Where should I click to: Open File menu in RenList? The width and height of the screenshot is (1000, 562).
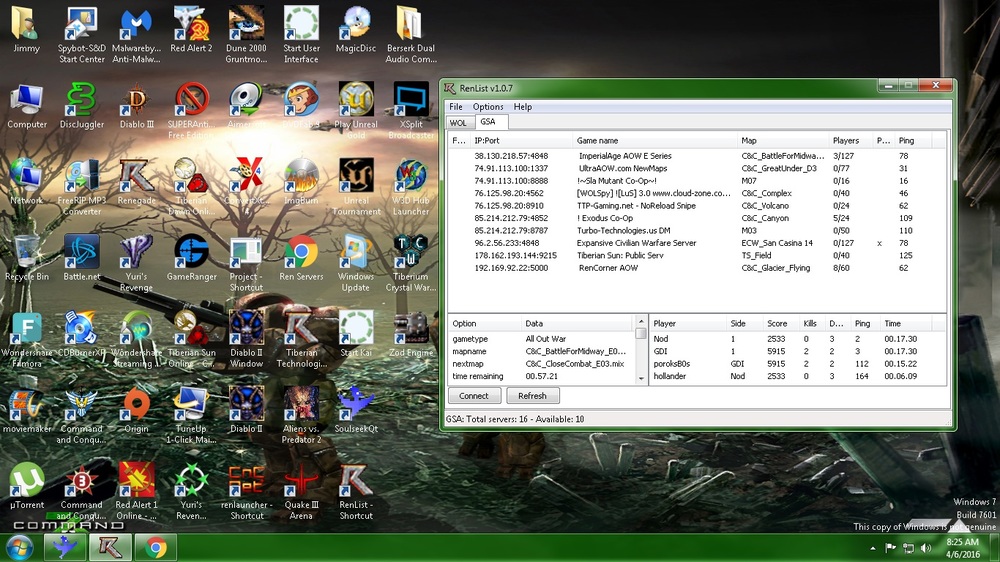455,107
